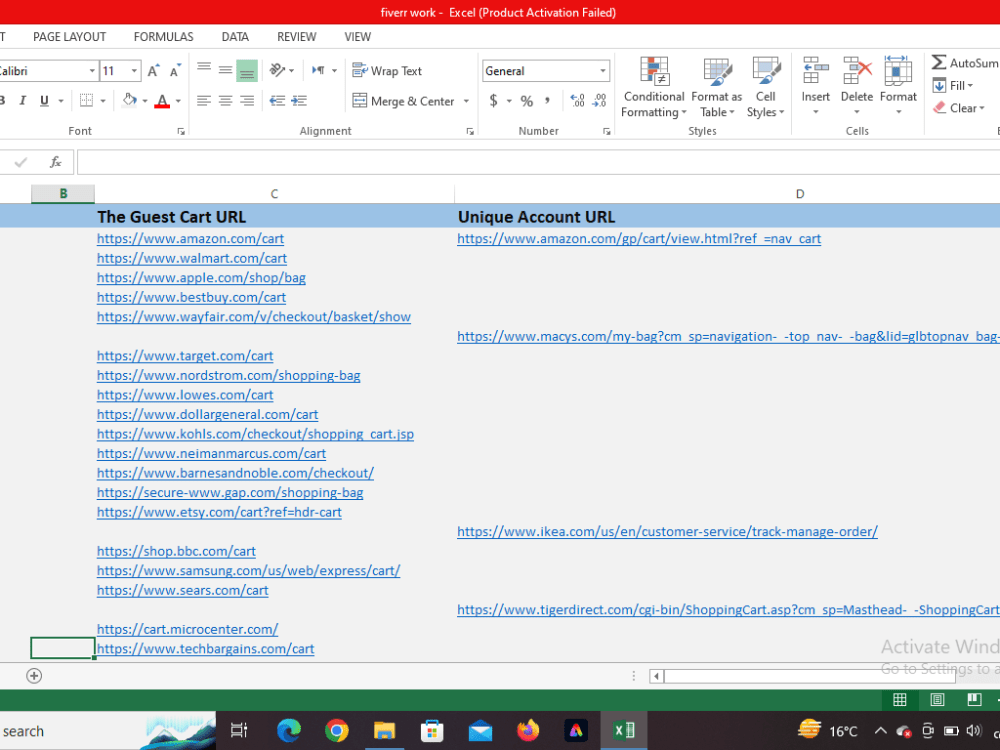Image resolution: width=1000 pixels, height=750 pixels.
Task: Apply top vertical alignment
Action: [204, 70]
